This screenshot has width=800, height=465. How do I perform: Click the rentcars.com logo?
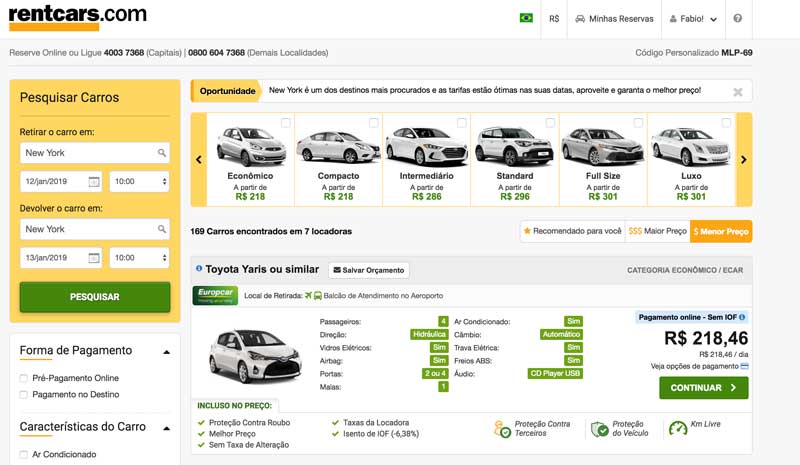pos(78,17)
